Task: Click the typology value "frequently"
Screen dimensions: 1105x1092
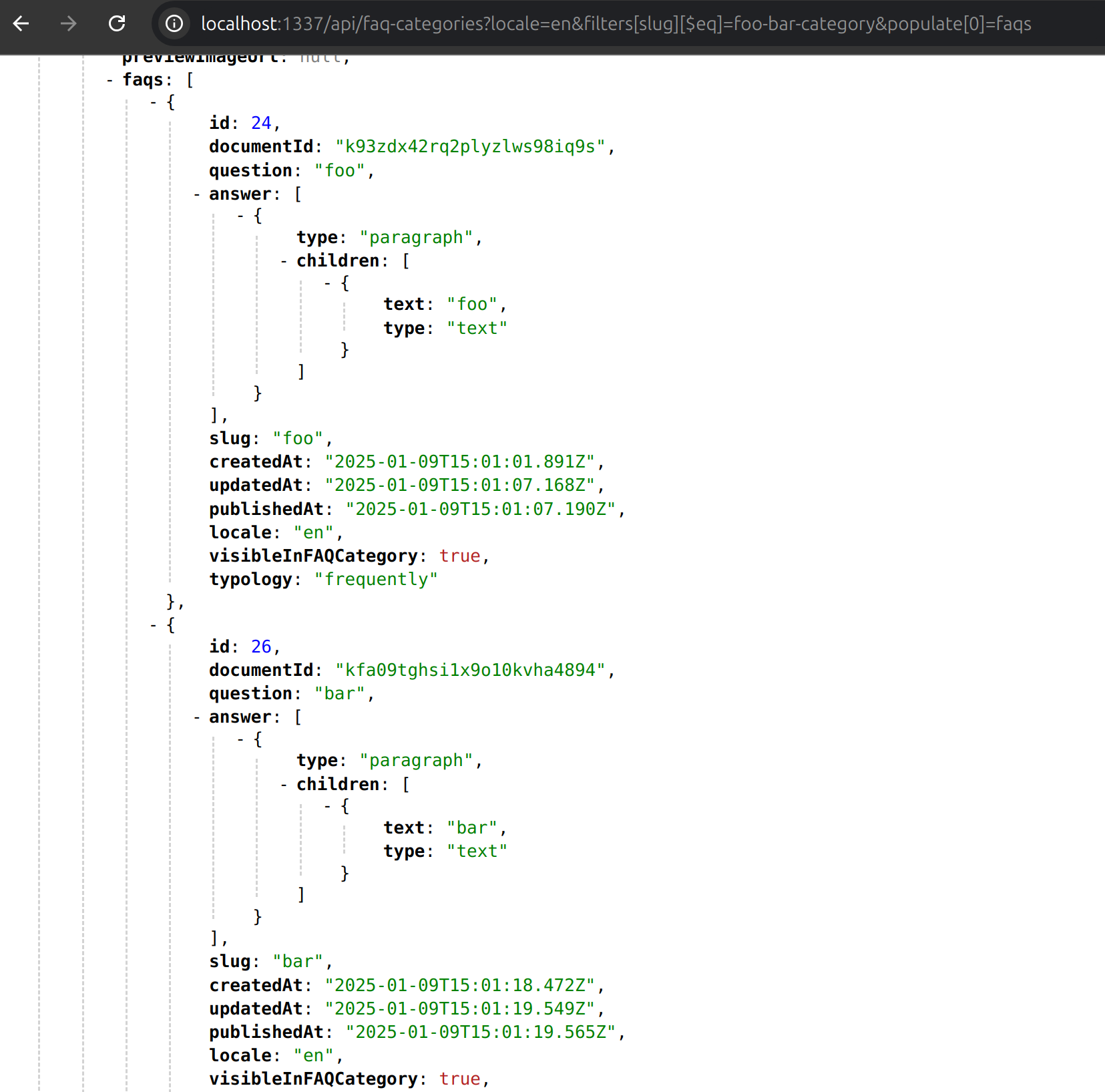Action: click(x=375, y=579)
